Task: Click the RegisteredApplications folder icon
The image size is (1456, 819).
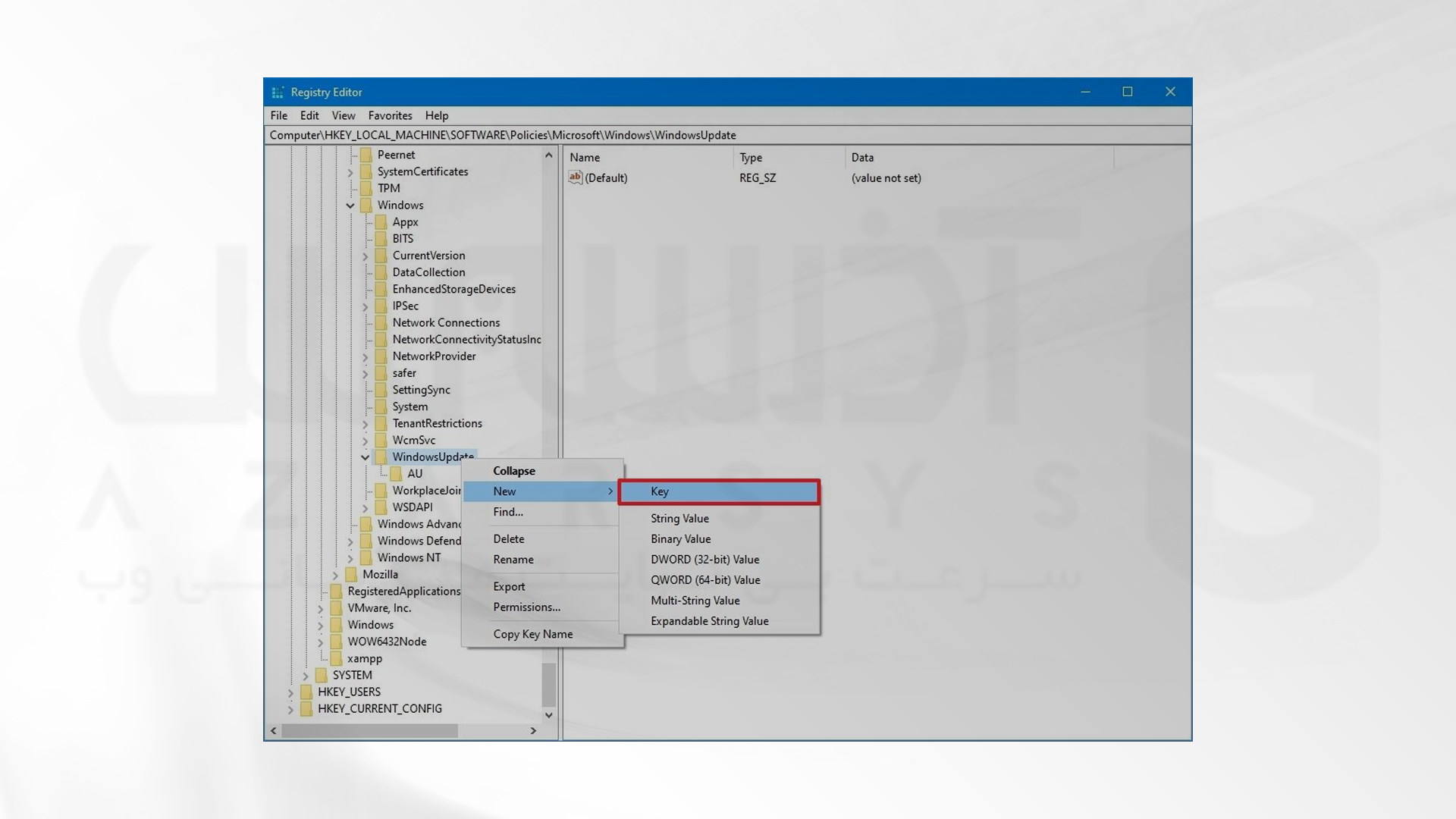Action: coord(336,591)
